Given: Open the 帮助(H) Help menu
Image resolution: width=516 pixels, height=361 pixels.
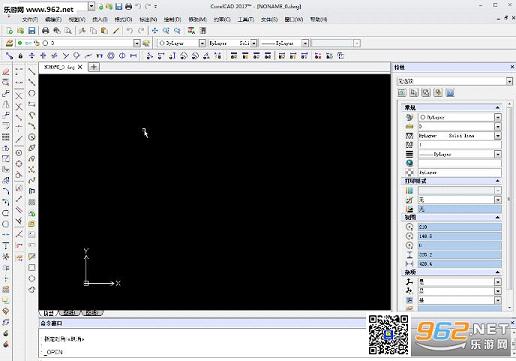Looking at the screenshot, I should pyautogui.click(x=318, y=20).
